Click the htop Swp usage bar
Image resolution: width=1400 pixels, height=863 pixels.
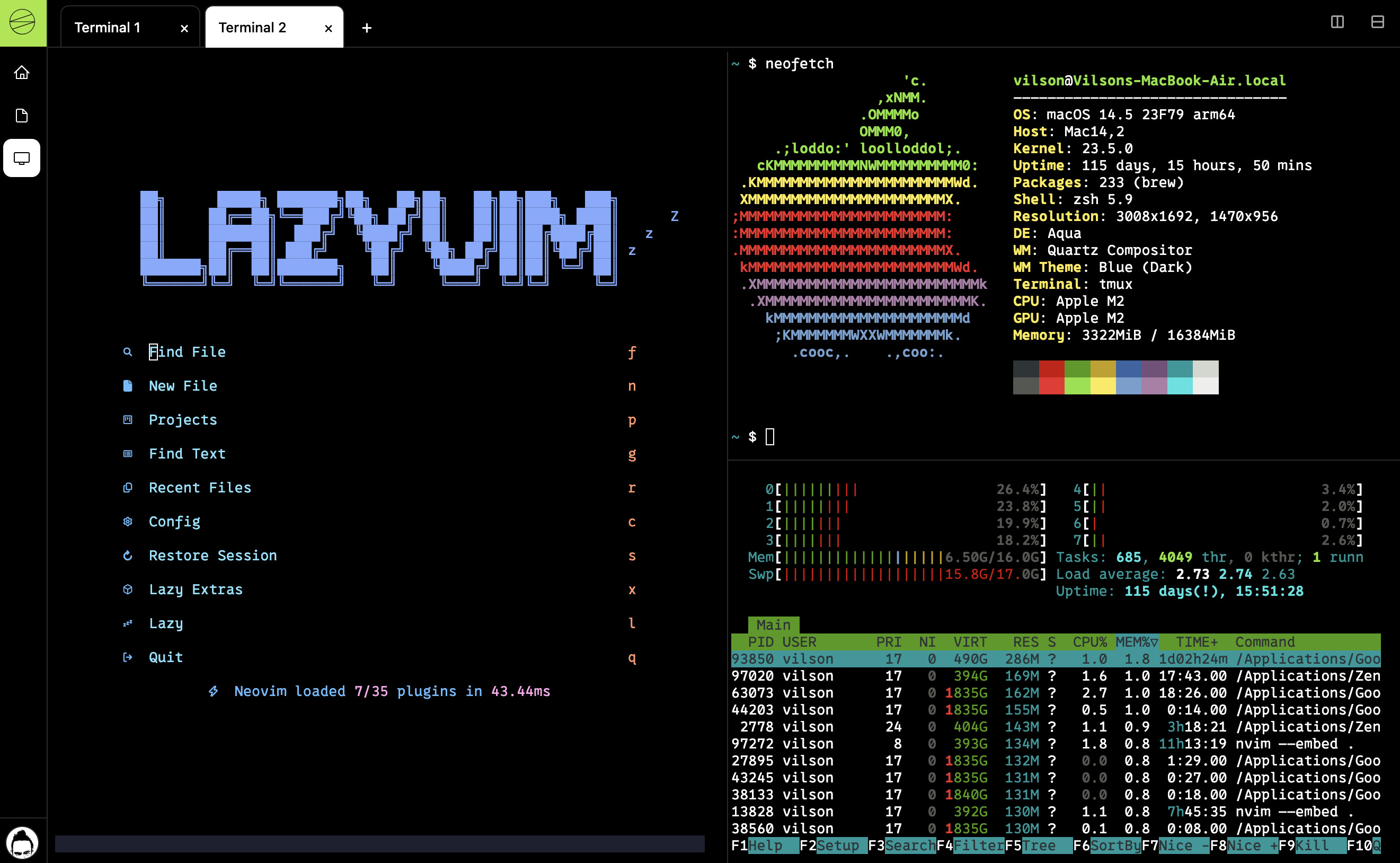[x=898, y=574]
